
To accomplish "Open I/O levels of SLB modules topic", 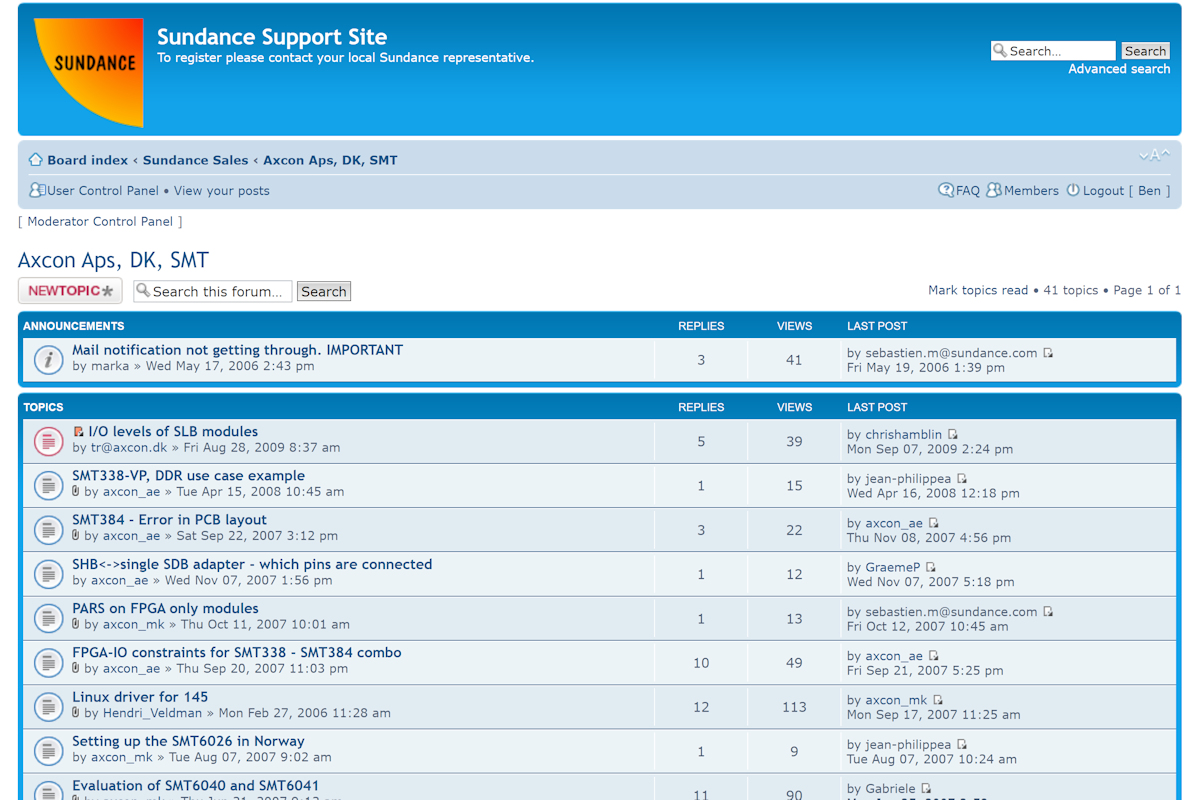I will point(173,432).
